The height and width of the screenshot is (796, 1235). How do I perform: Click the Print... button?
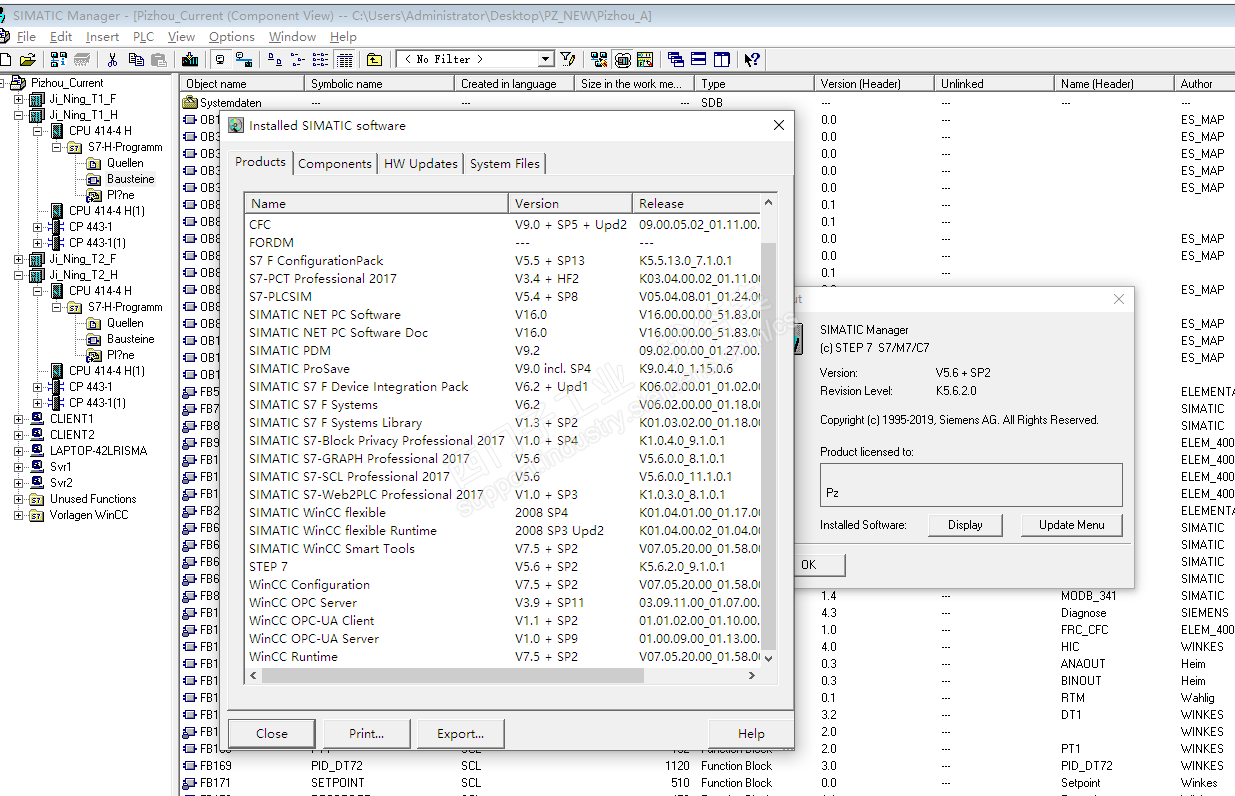coord(366,733)
